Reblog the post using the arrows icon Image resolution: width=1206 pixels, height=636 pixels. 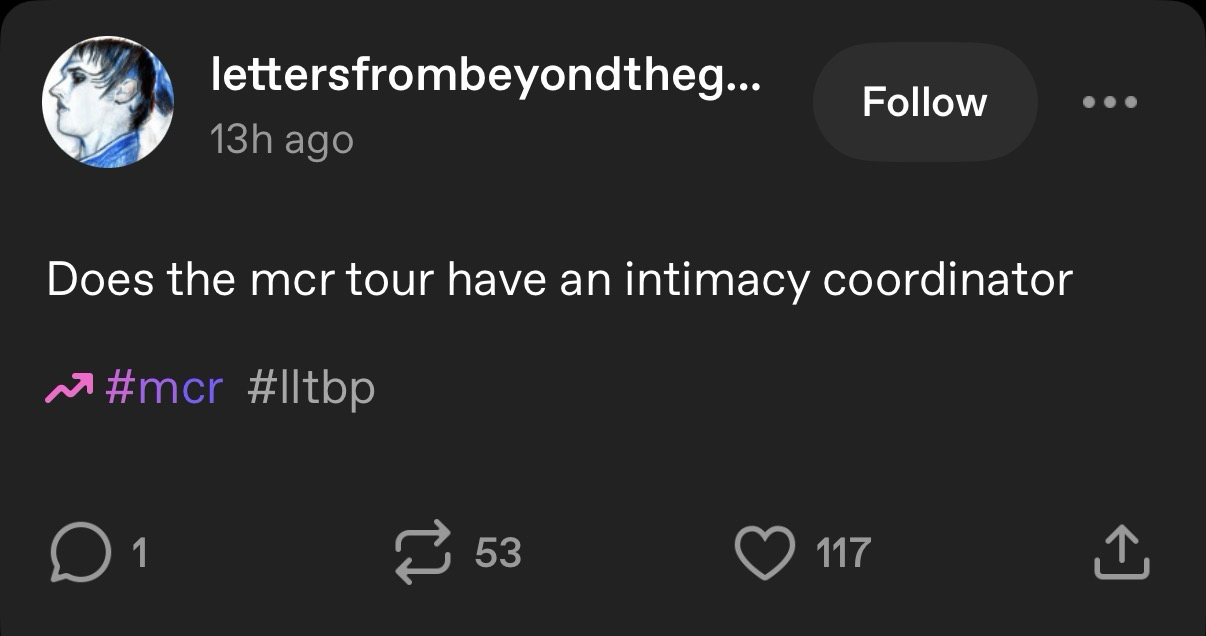click(424, 553)
